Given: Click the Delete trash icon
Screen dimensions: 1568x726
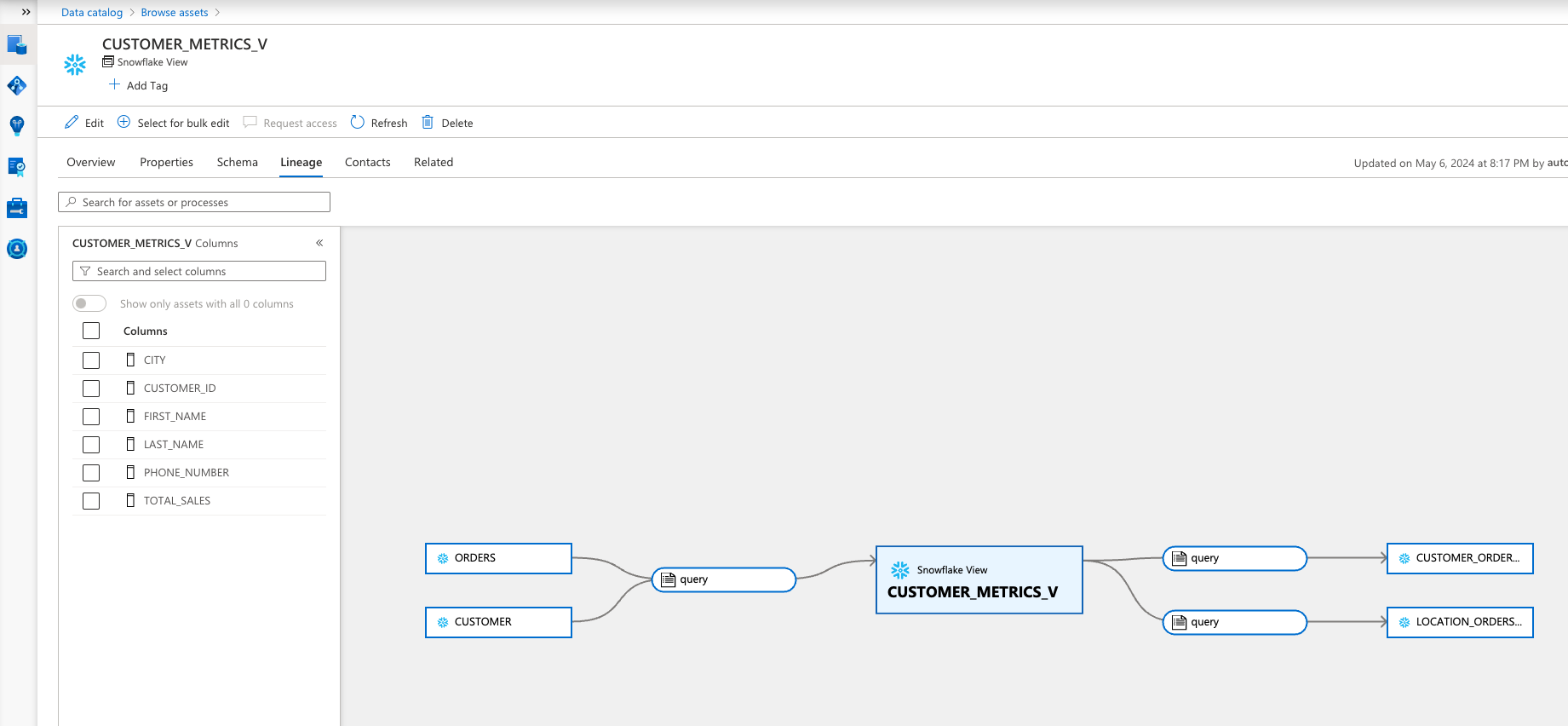Looking at the screenshot, I should coord(428,123).
